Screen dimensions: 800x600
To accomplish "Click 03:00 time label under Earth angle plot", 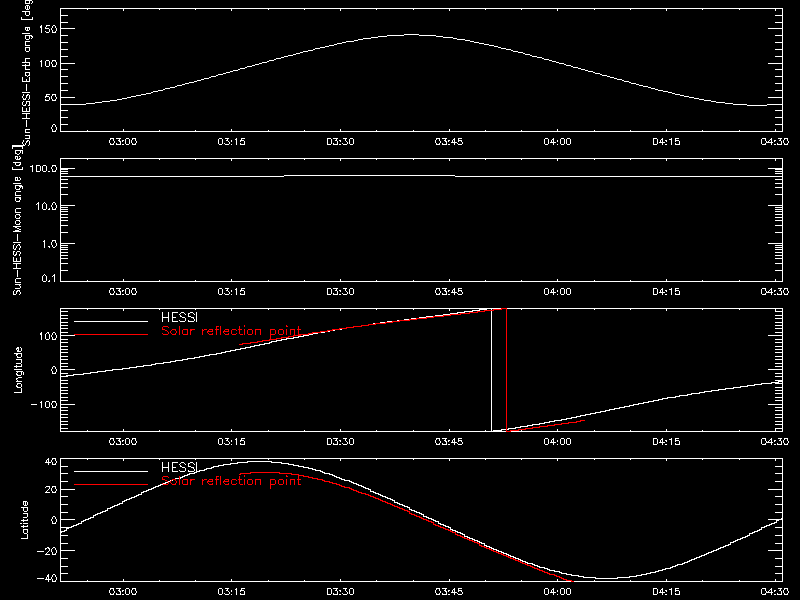I will tap(123, 141).
